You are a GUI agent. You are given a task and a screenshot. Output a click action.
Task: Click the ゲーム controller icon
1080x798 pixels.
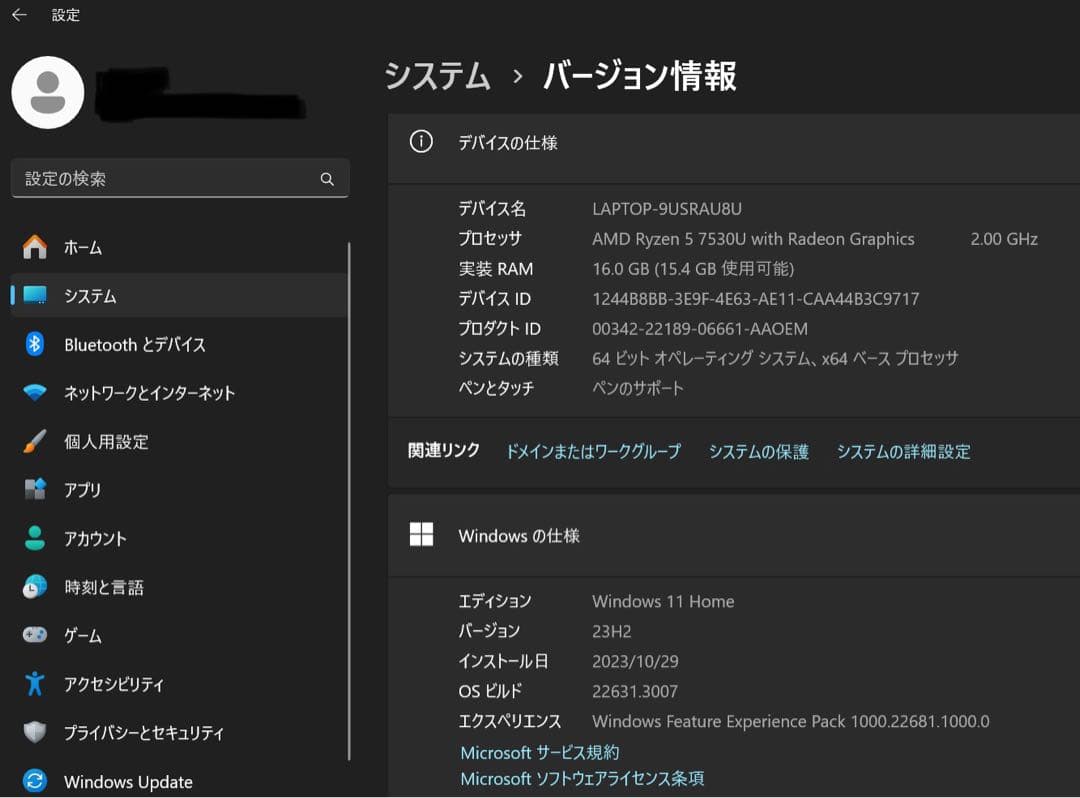[x=35, y=635]
